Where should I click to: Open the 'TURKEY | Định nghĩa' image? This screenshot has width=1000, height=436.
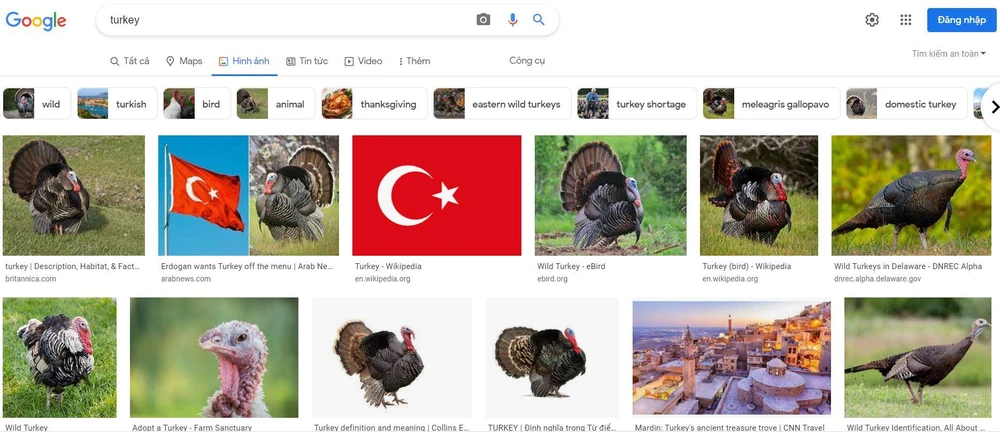click(552, 358)
